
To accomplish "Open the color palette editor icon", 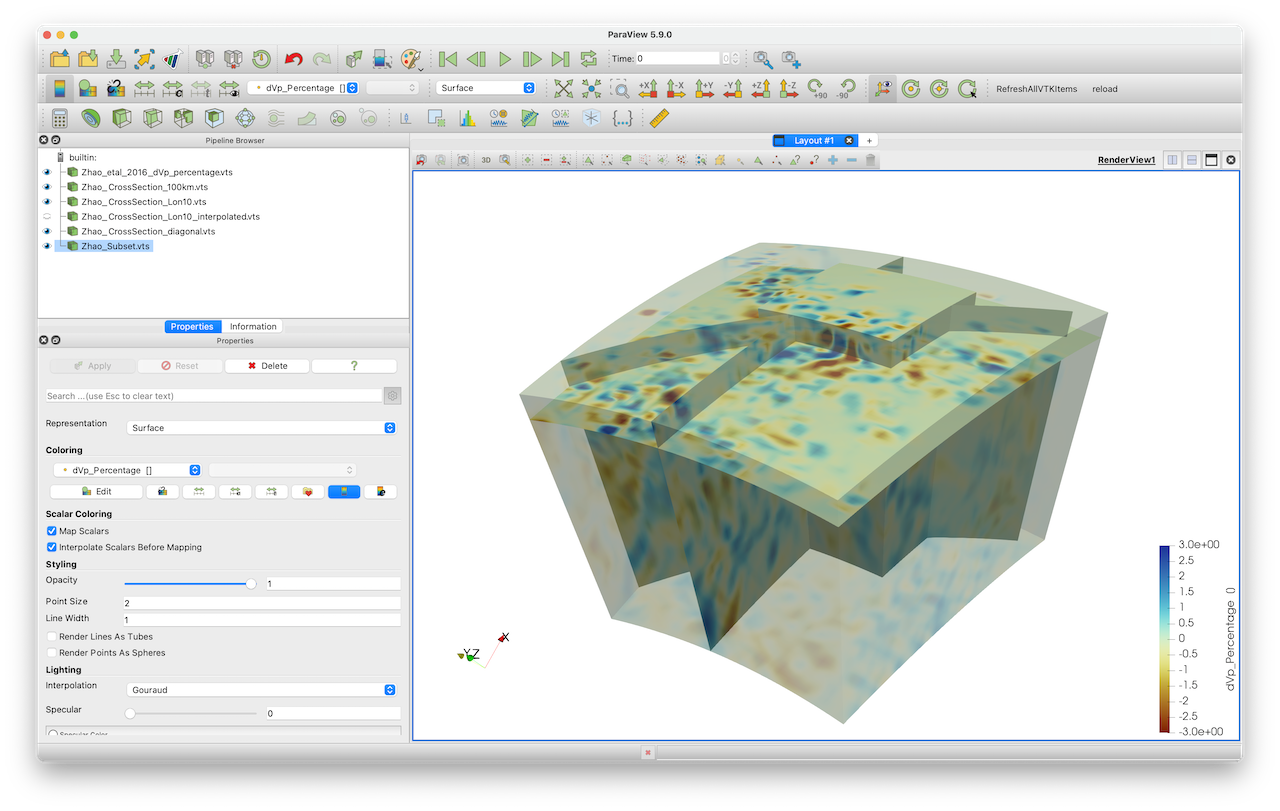I will pos(411,59).
